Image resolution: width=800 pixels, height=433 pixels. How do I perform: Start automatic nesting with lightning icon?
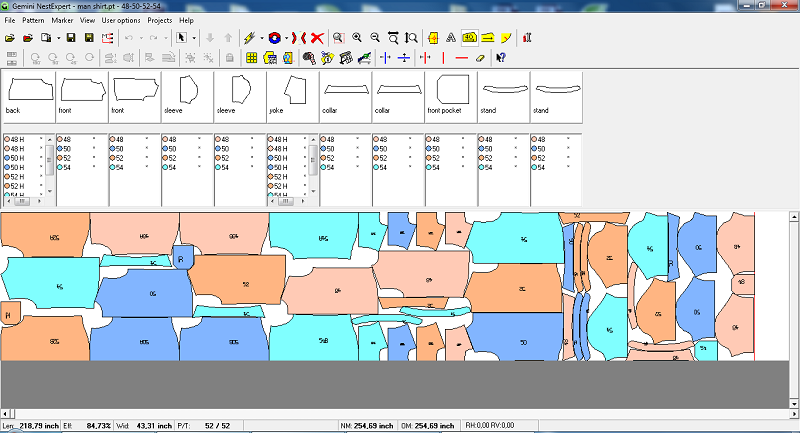[249, 38]
